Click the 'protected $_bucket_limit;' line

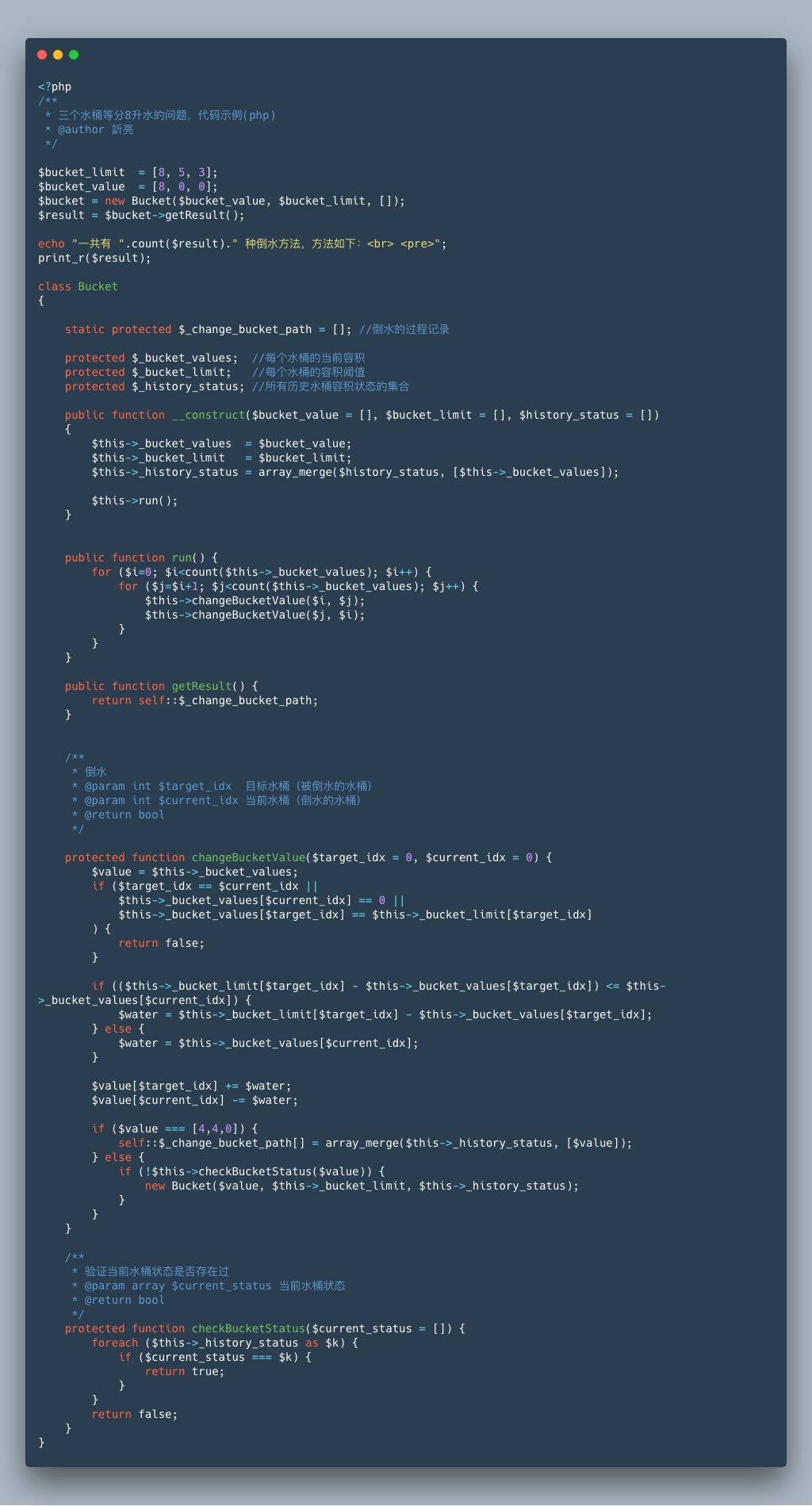215,372
